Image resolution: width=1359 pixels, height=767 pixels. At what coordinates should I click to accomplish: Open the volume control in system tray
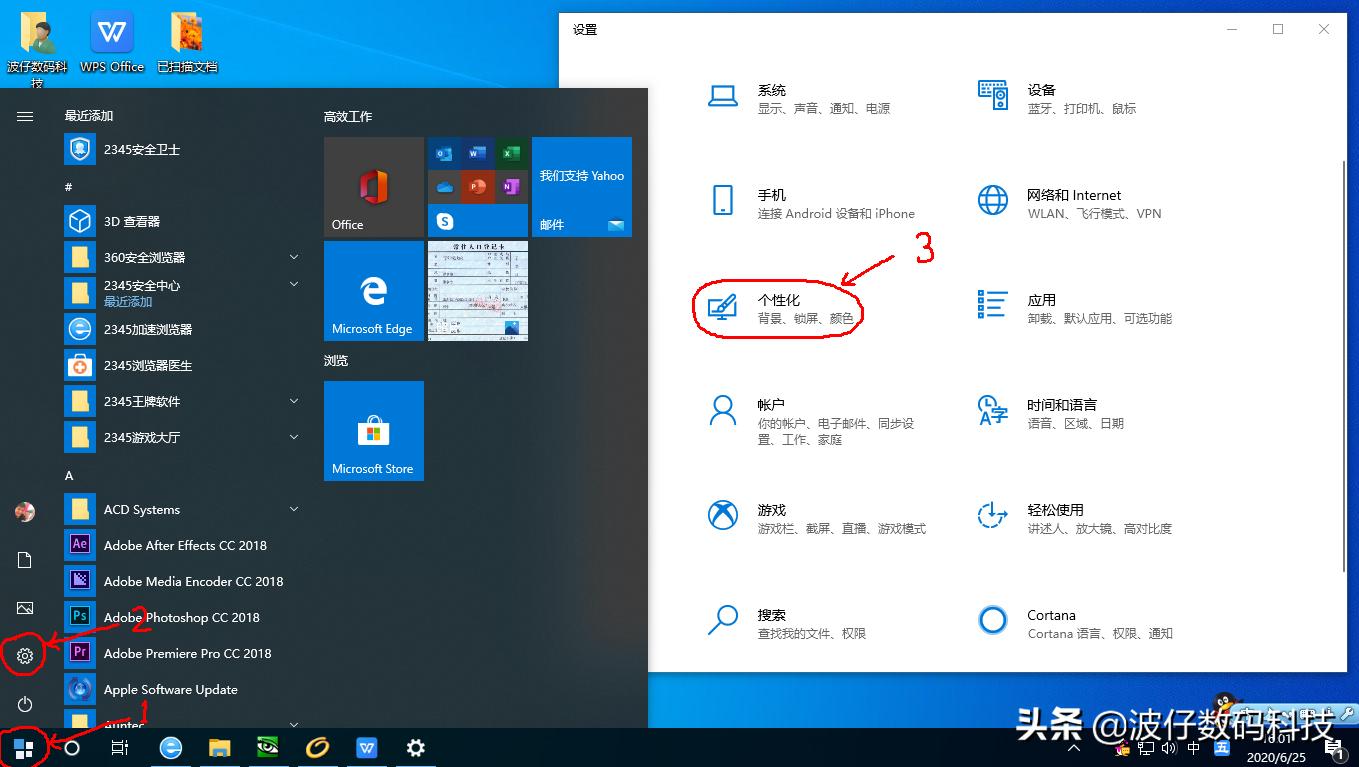pos(1168,747)
